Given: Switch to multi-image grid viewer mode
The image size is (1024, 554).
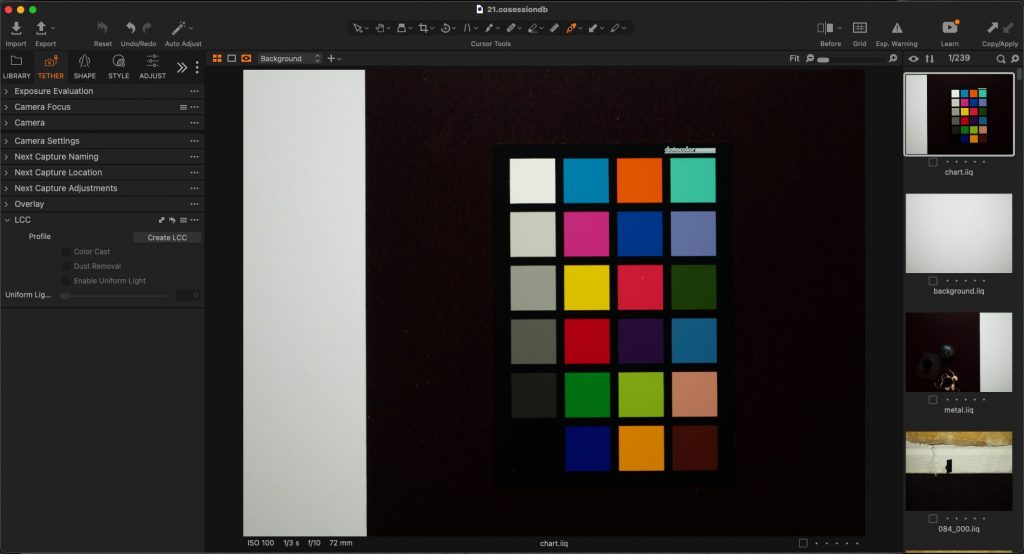Looking at the screenshot, I should click(x=217, y=59).
